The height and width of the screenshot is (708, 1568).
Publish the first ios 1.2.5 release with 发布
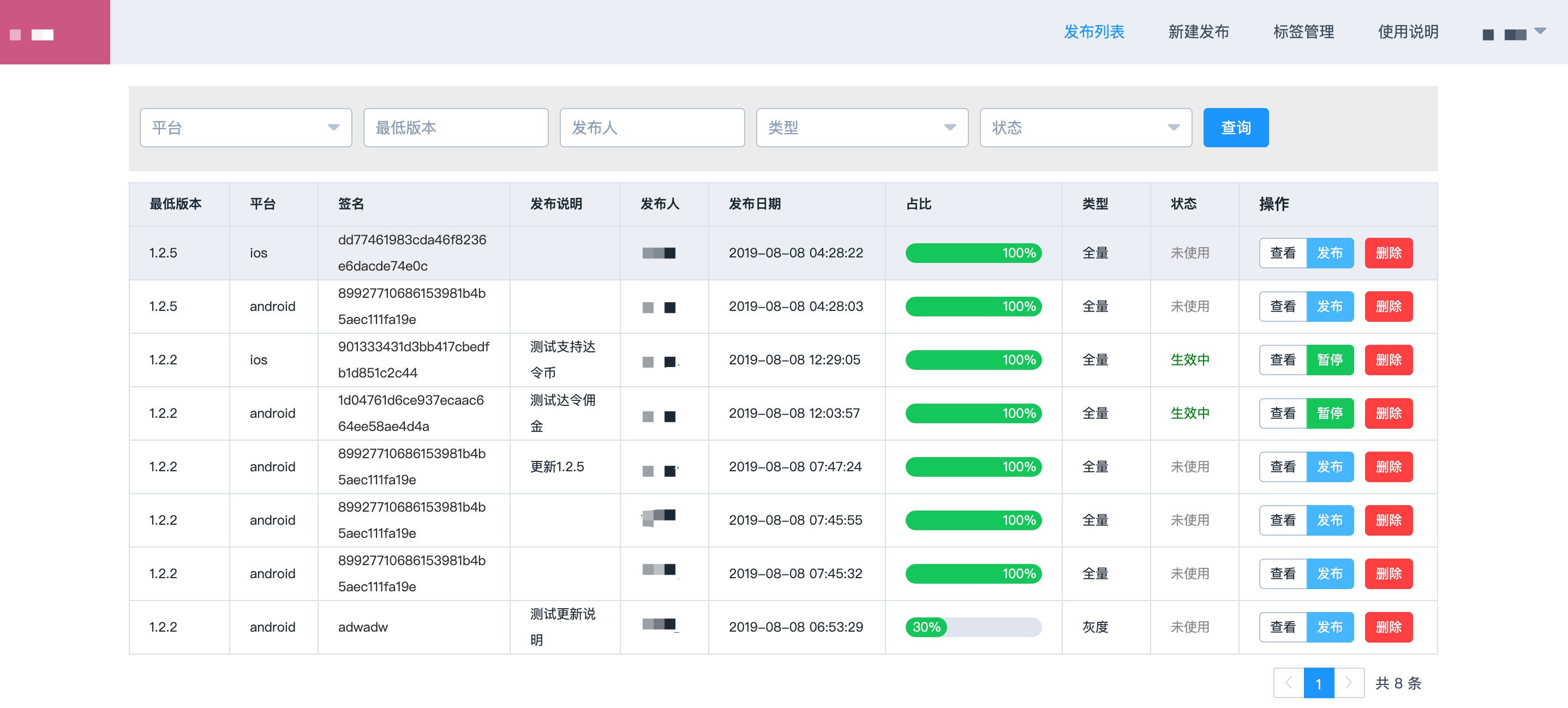tap(1331, 253)
